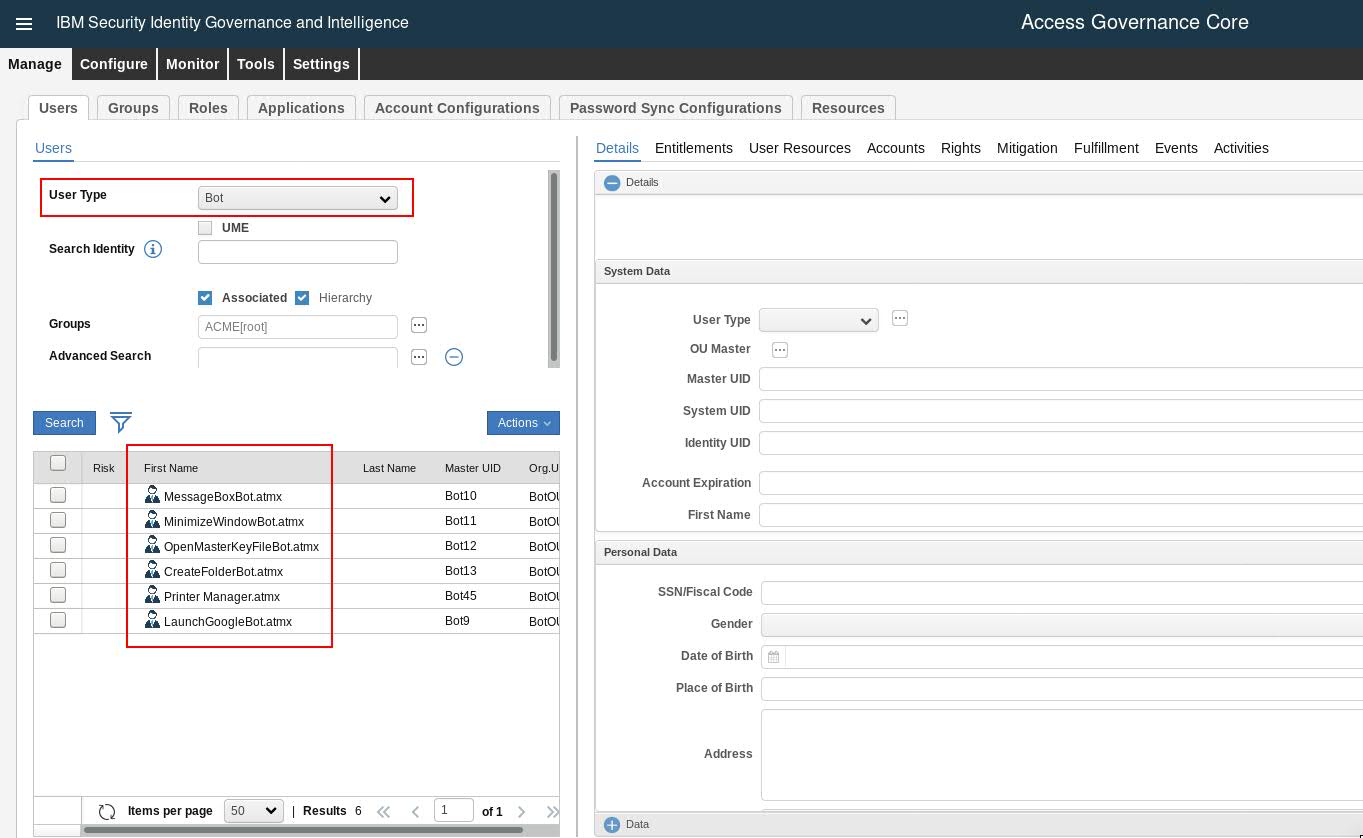The image size is (1363, 838).
Task: Click the Advanced Search minus circle icon
Action: (454, 357)
